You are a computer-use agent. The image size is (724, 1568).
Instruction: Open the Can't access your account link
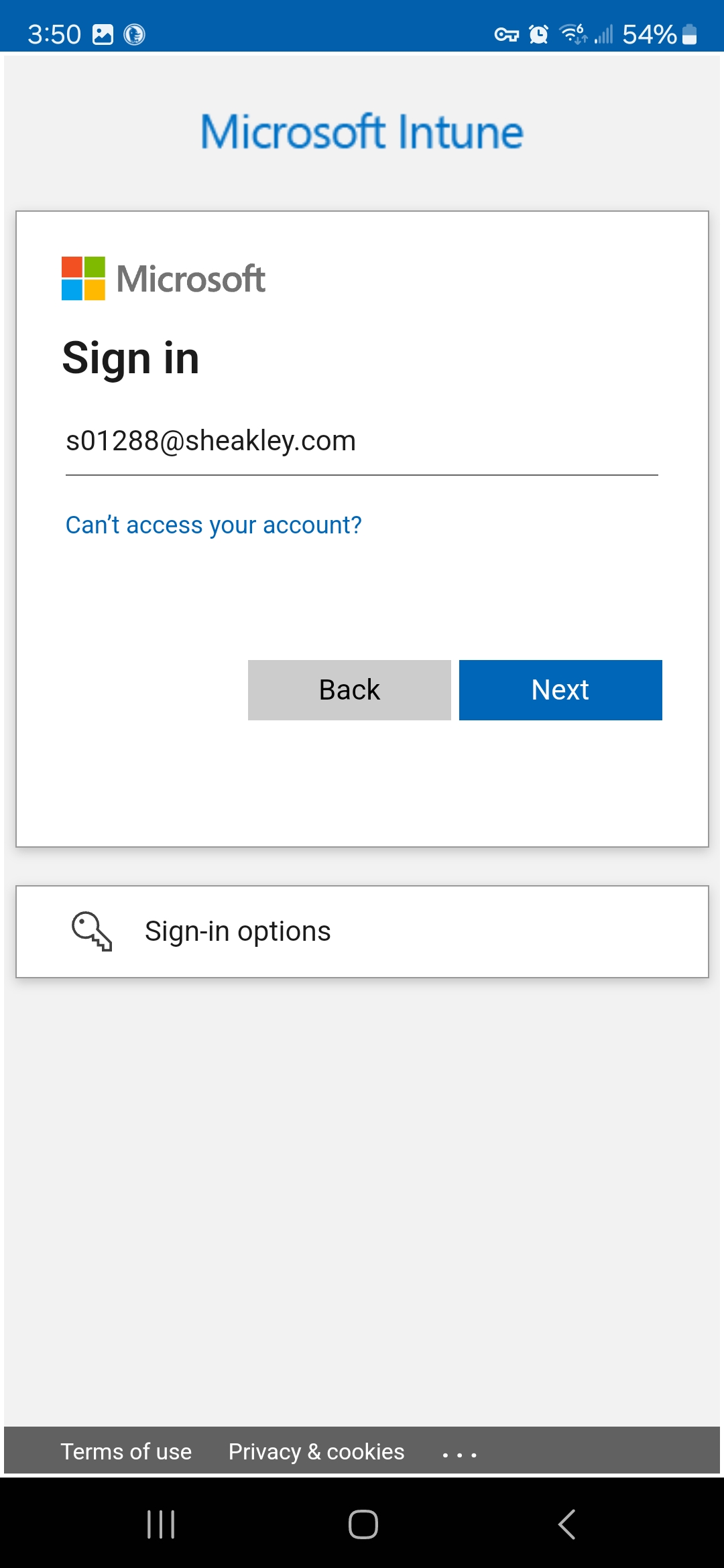[x=213, y=525]
